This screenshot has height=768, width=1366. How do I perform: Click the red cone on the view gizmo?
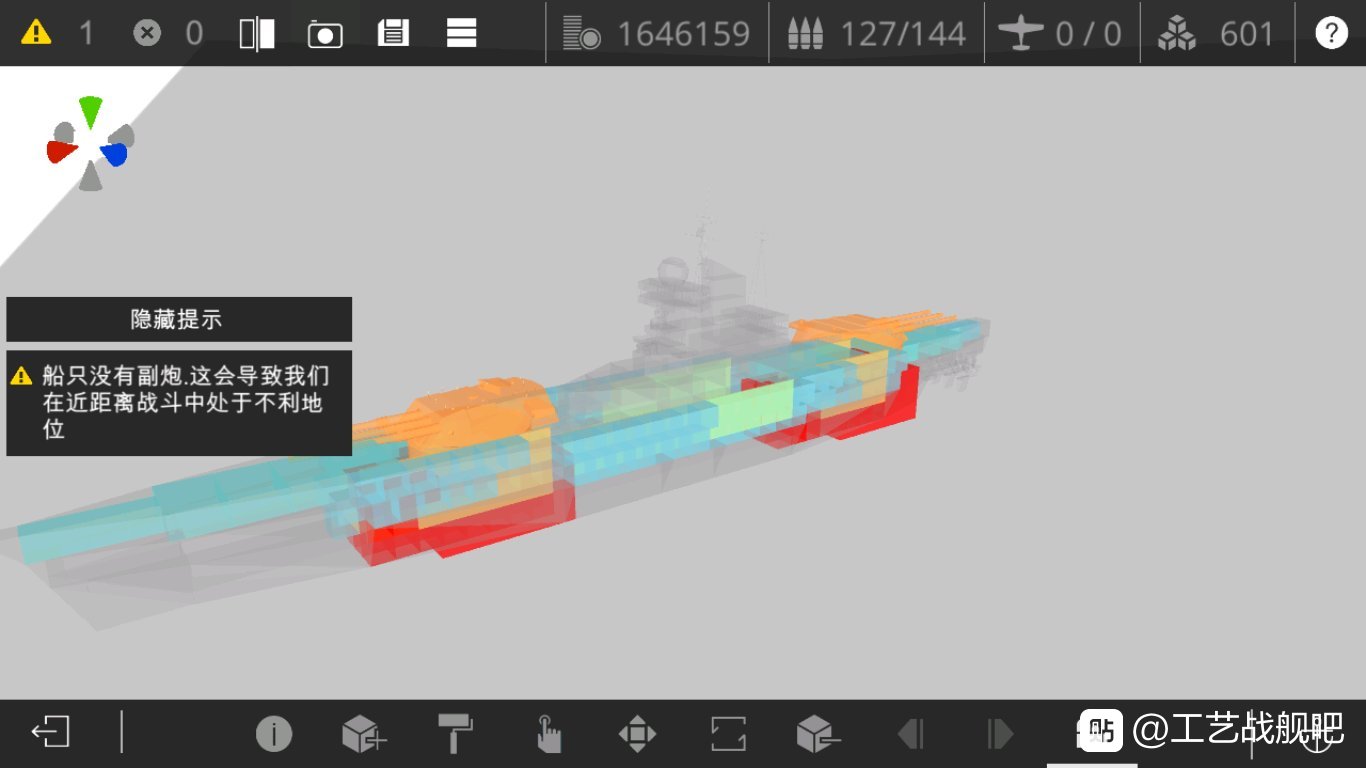62,151
